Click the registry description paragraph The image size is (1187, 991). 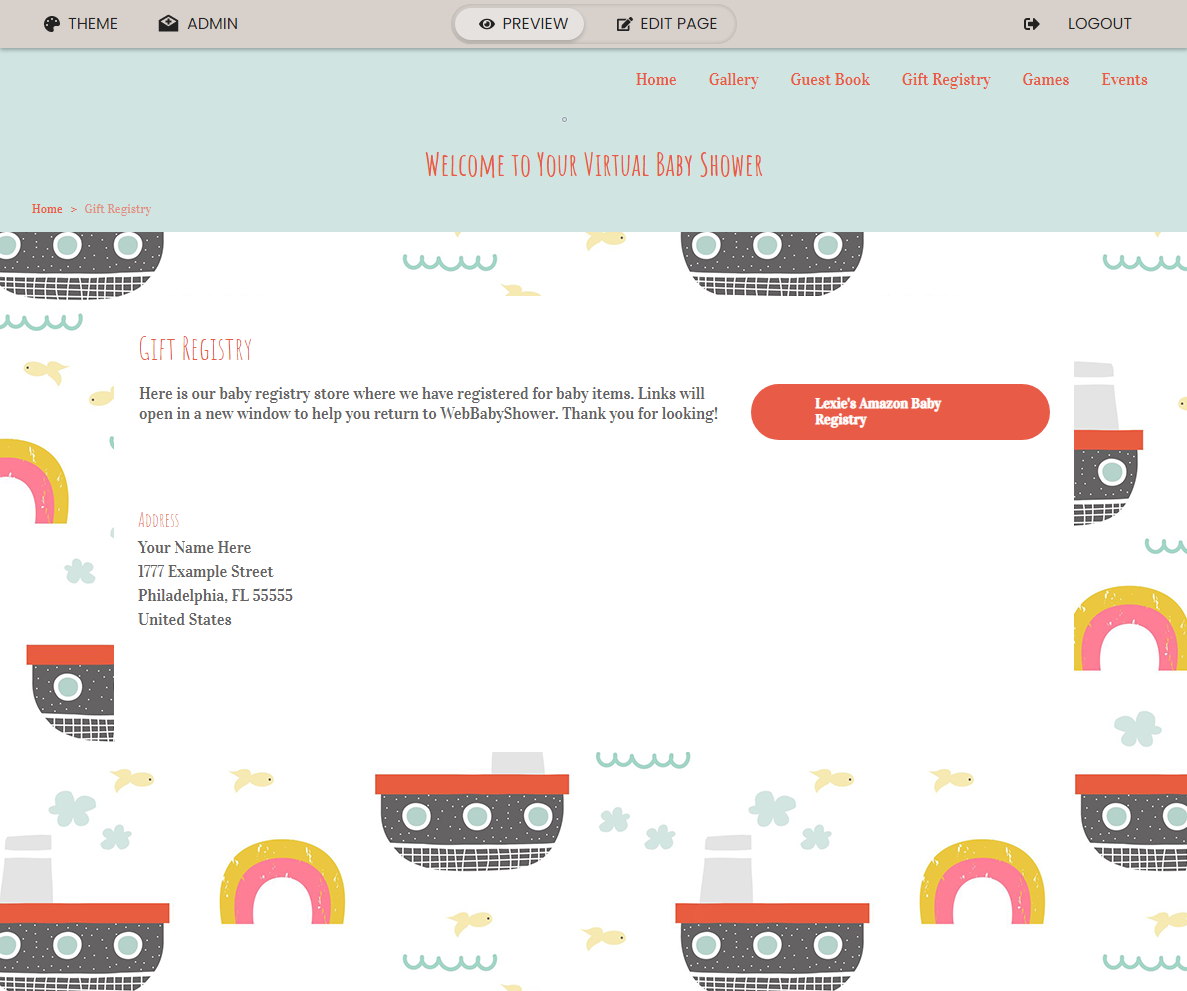[428, 404]
